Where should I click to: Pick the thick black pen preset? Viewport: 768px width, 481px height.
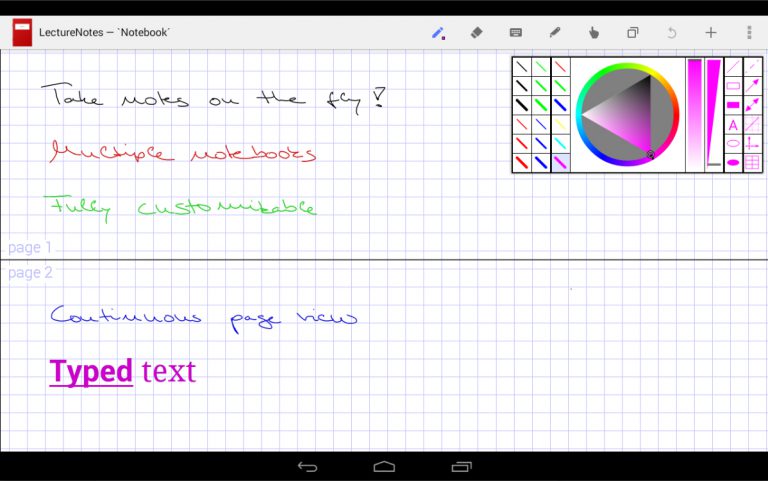point(522,105)
